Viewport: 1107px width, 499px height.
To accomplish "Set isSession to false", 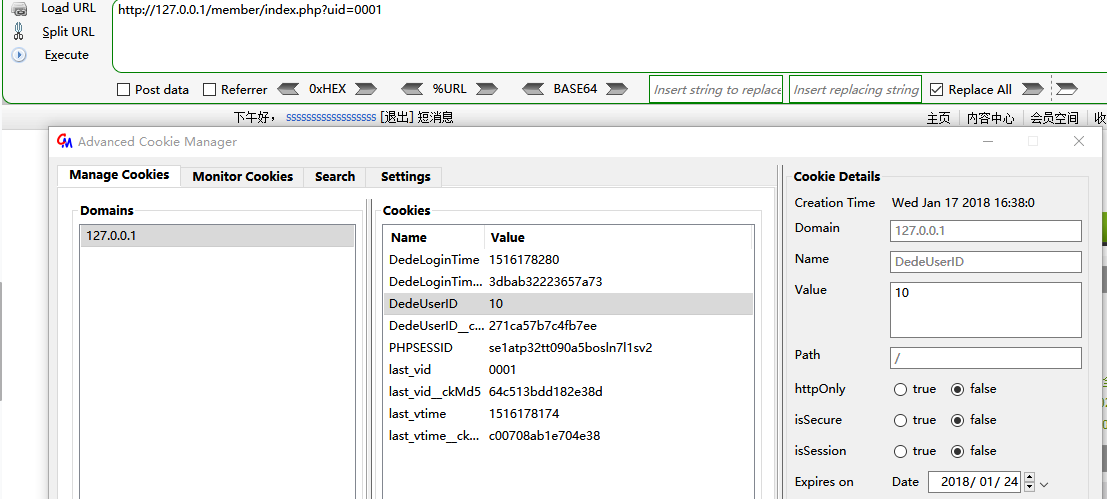I will click(957, 451).
